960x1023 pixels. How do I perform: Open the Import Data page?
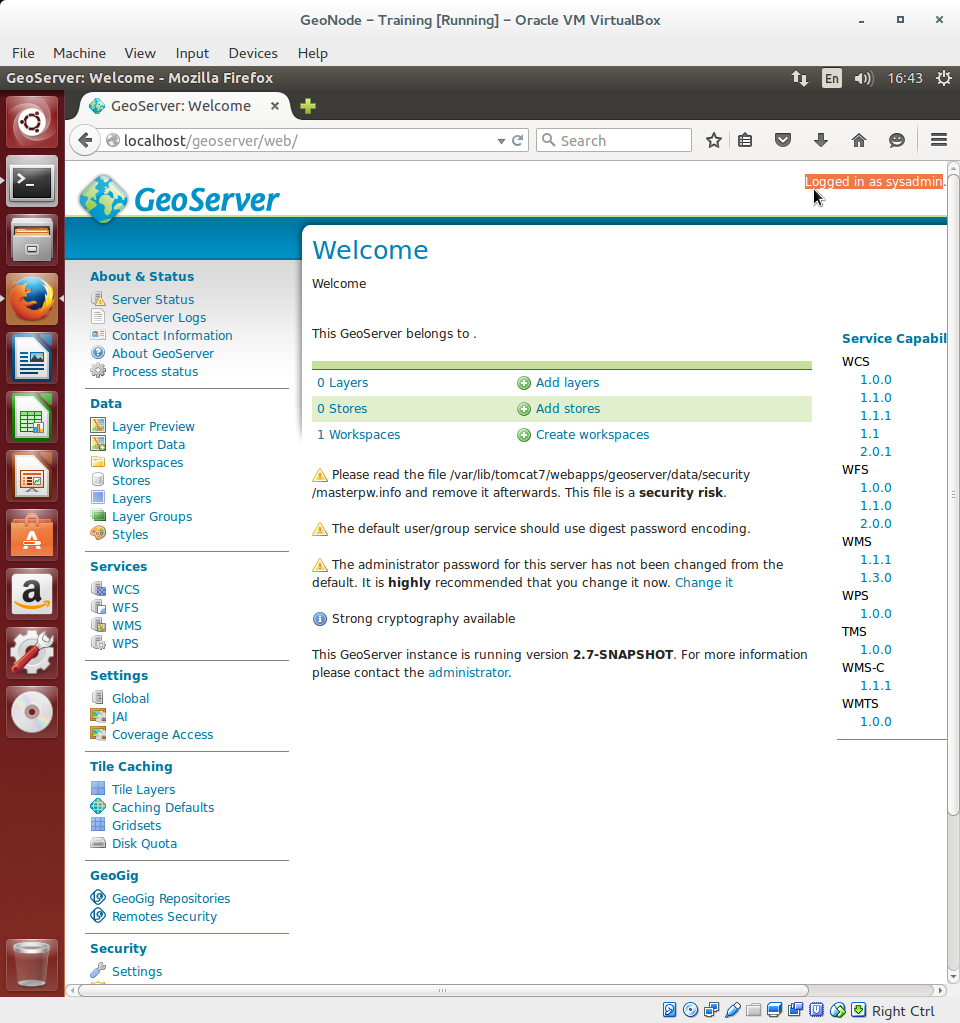point(148,444)
